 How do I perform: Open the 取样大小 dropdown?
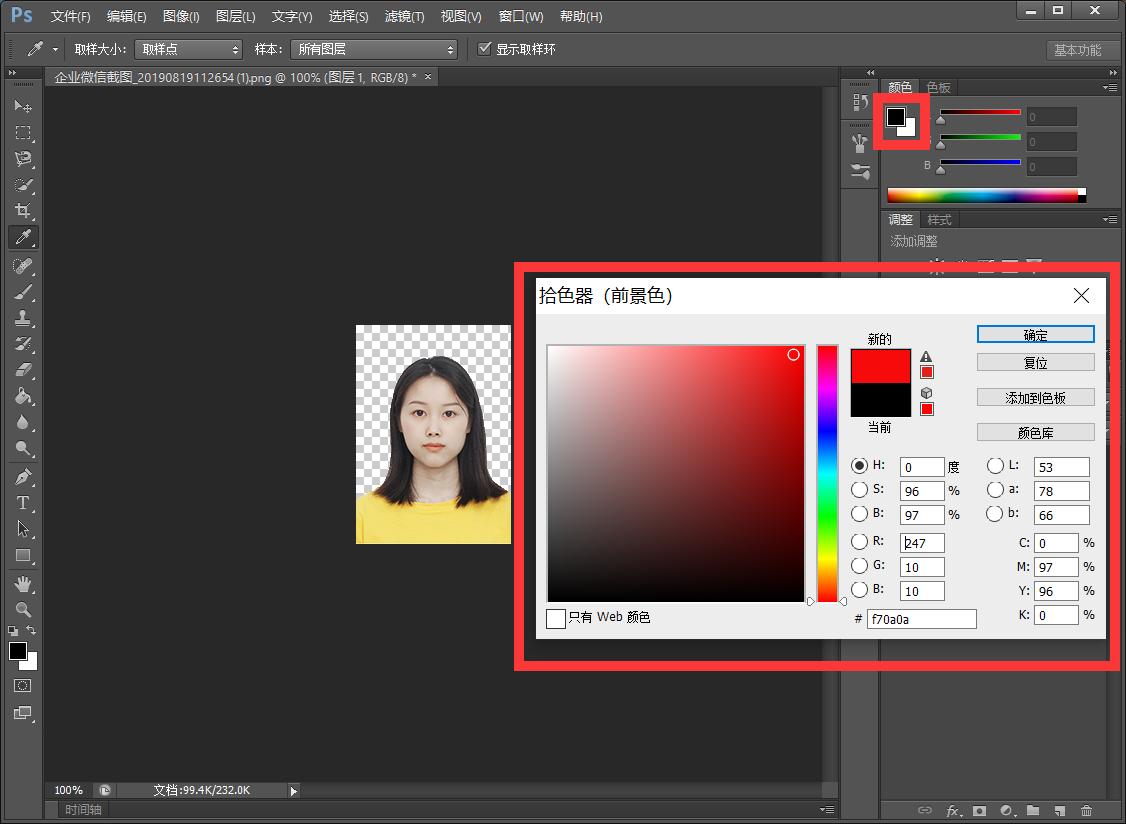[188, 48]
